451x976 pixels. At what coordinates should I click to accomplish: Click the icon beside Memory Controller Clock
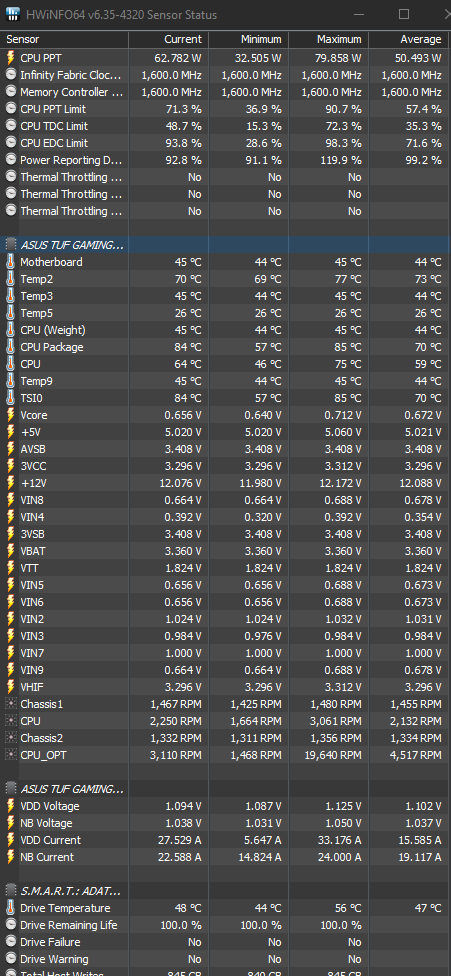pyautogui.click(x=11, y=92)
